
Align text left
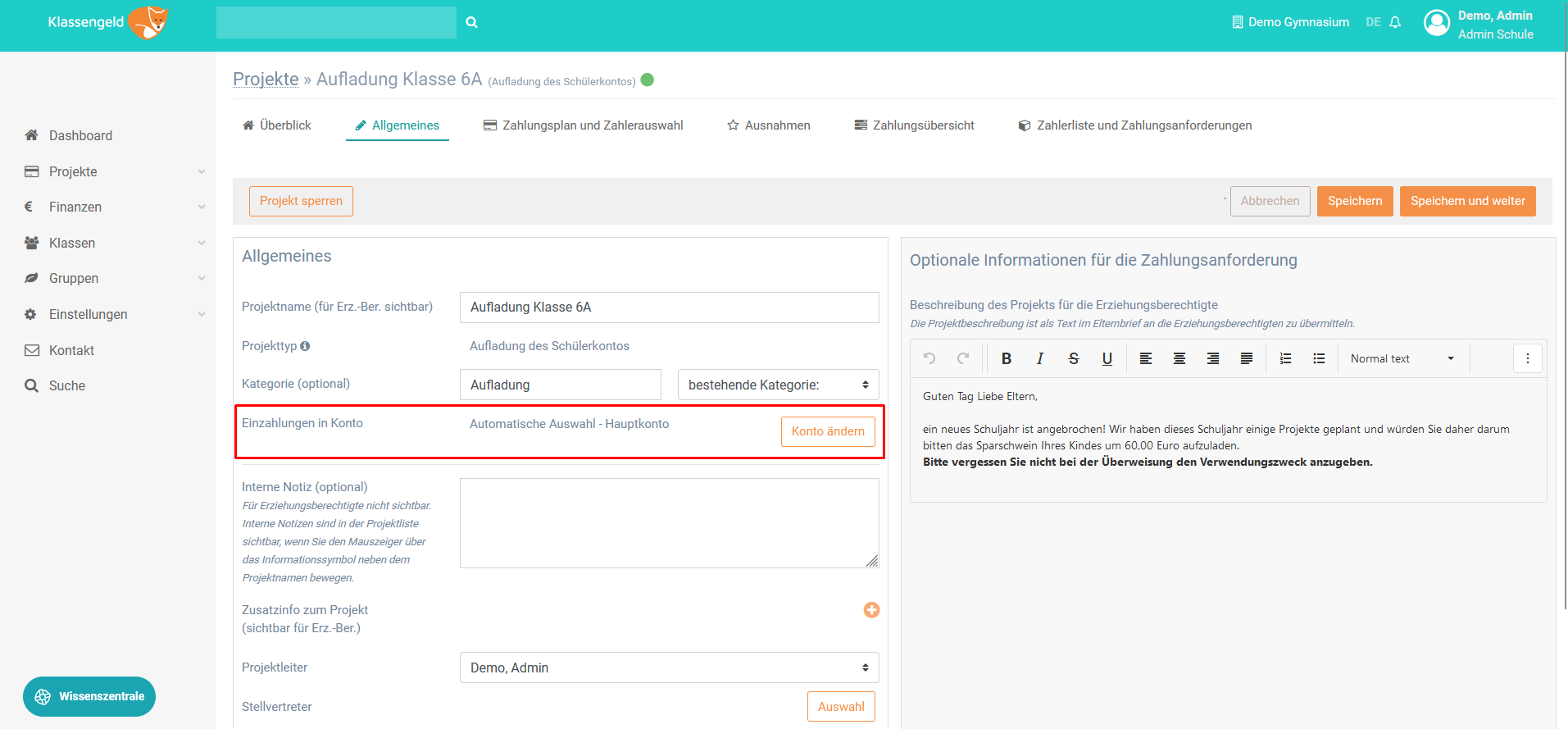(x=1146, y=358)
